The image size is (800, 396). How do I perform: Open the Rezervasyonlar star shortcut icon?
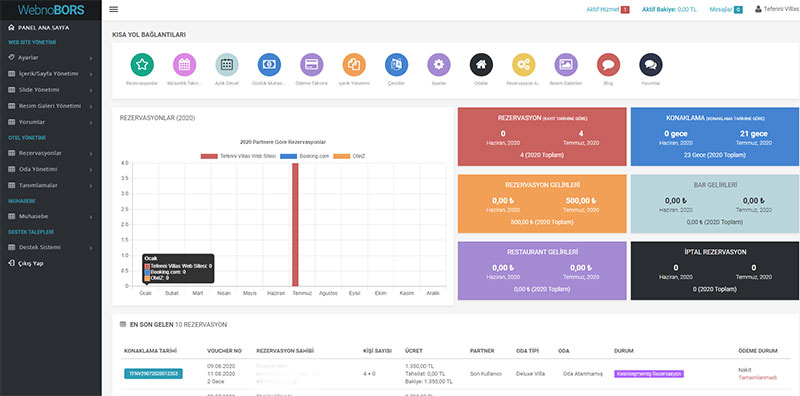(x=142, y=65)
